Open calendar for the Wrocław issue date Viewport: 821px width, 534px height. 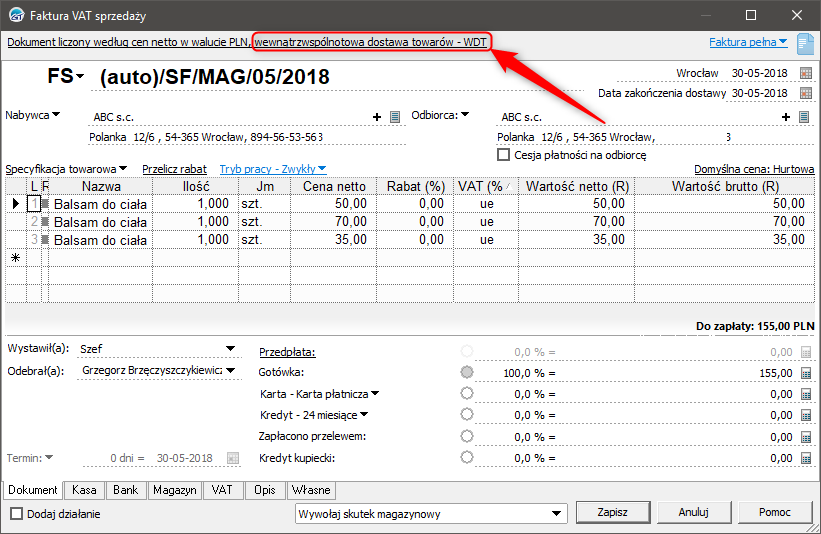point(806,74)
